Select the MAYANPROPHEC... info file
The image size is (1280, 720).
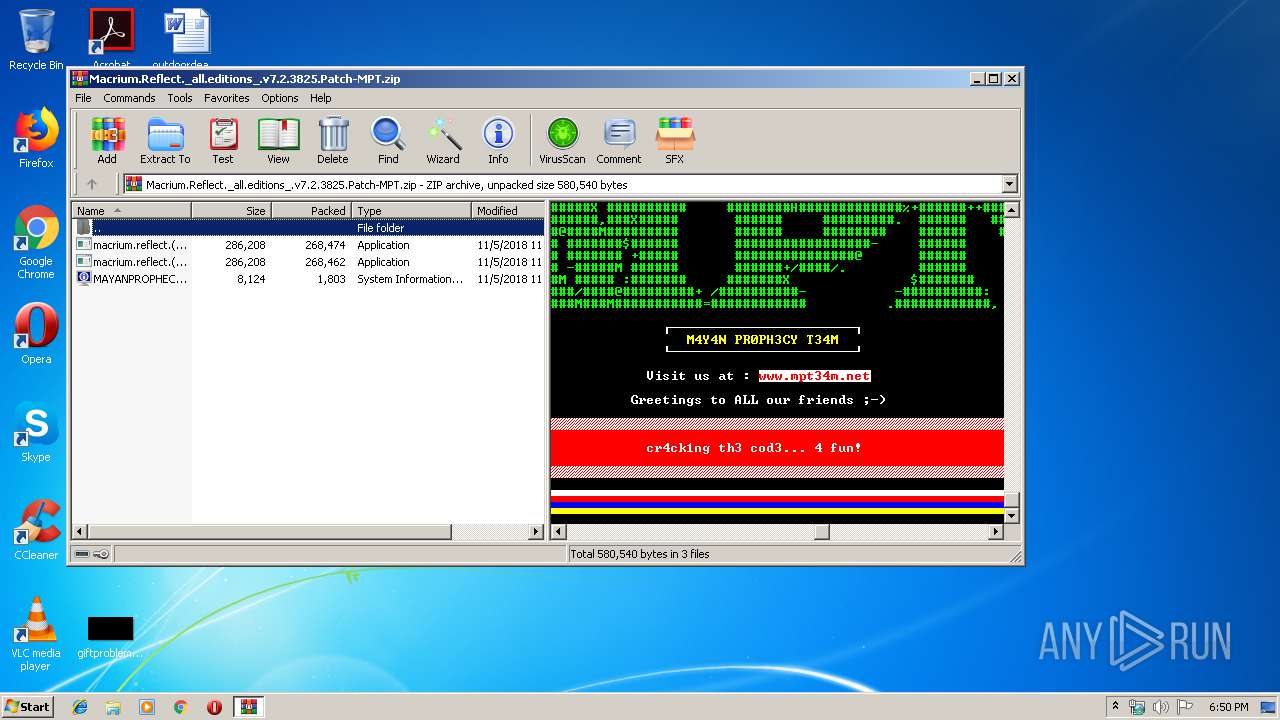click(x=308, y=279)
